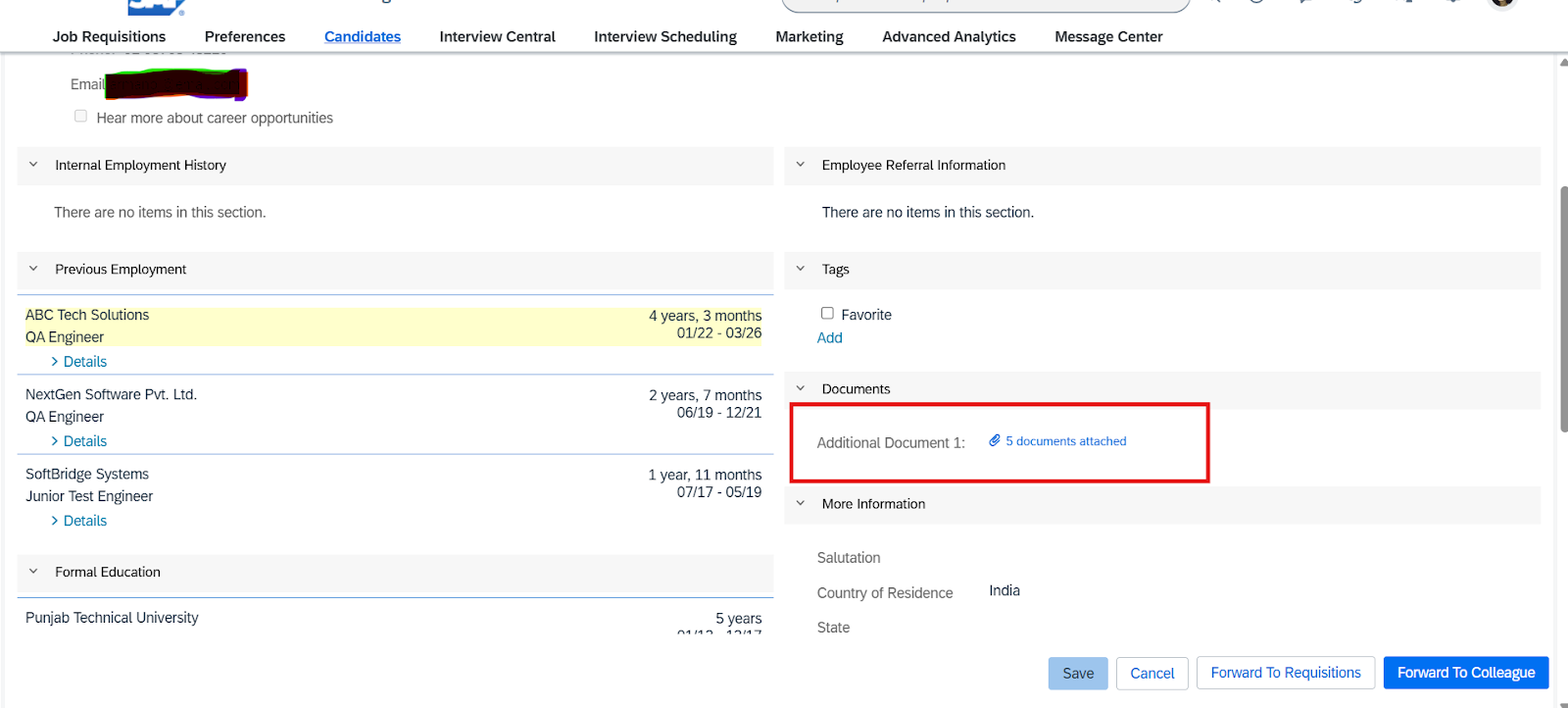Open the user profile avatar
This screenshot has width=1568, height=708.
point(1501,3)
